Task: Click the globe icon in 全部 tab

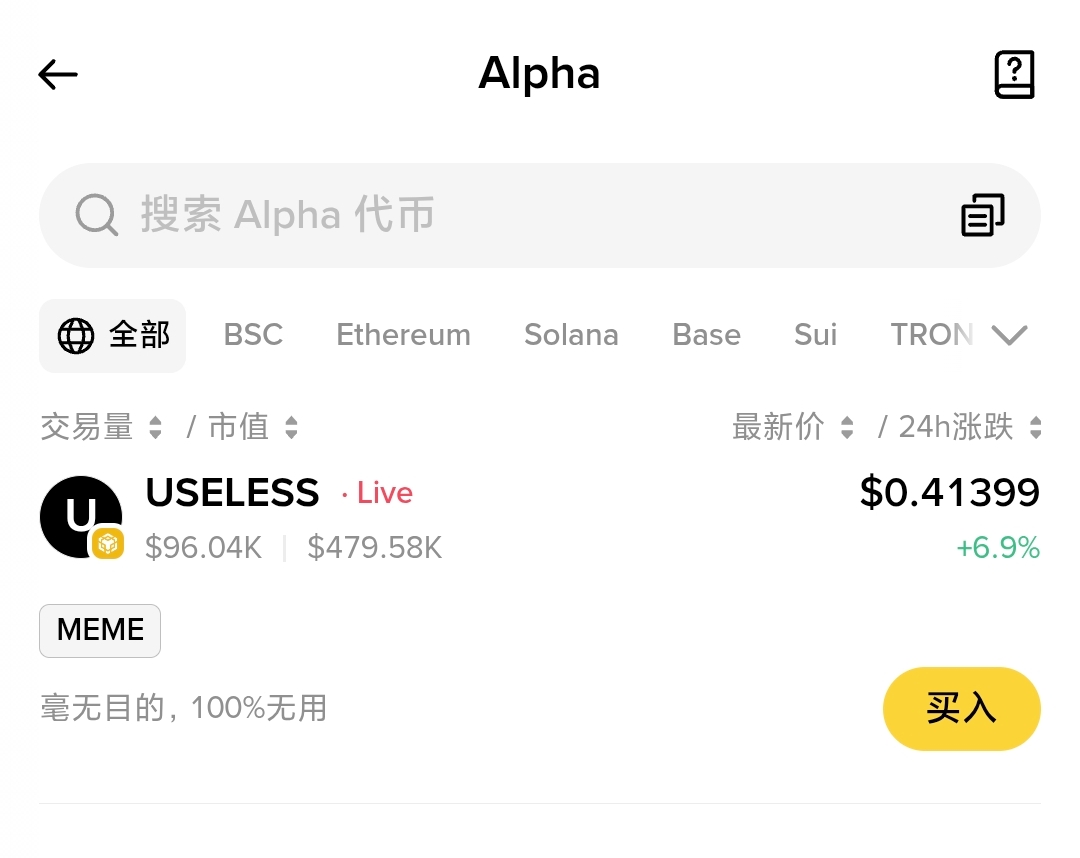Action: click(76, 336)
